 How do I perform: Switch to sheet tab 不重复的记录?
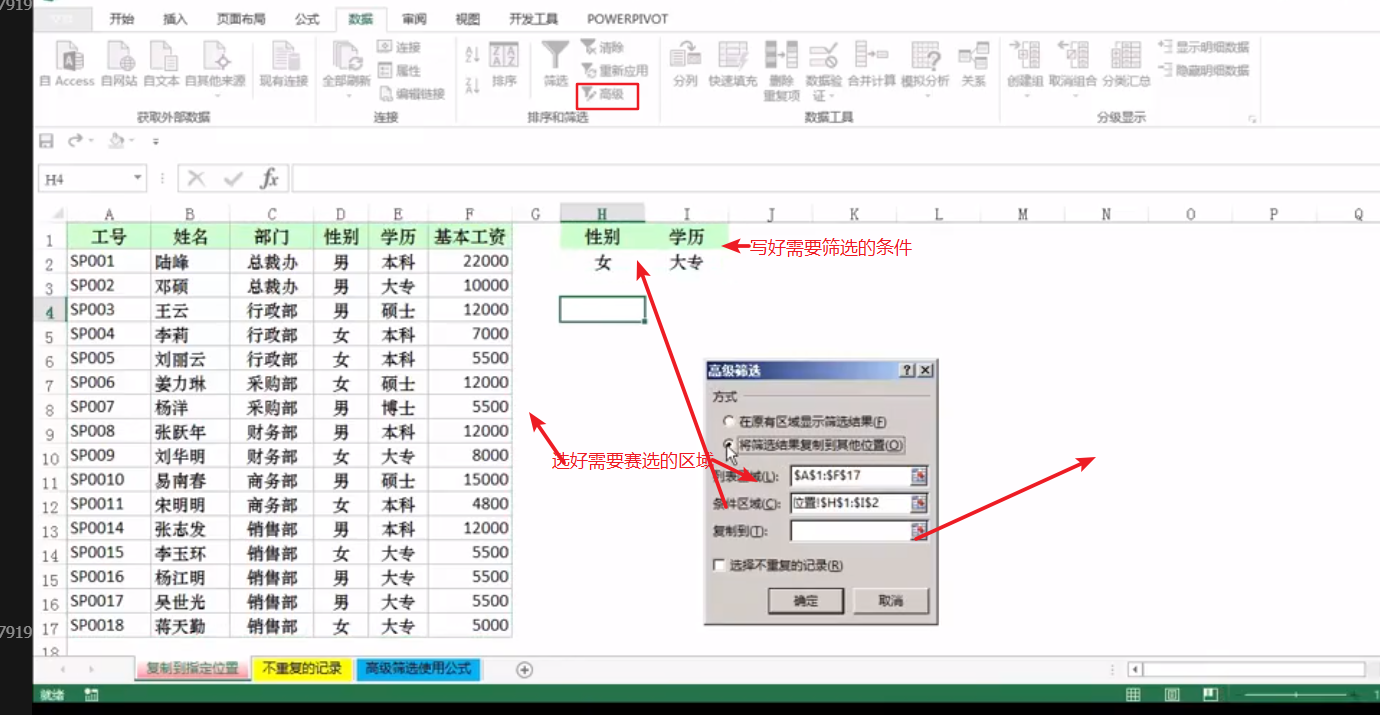(302, 669)
